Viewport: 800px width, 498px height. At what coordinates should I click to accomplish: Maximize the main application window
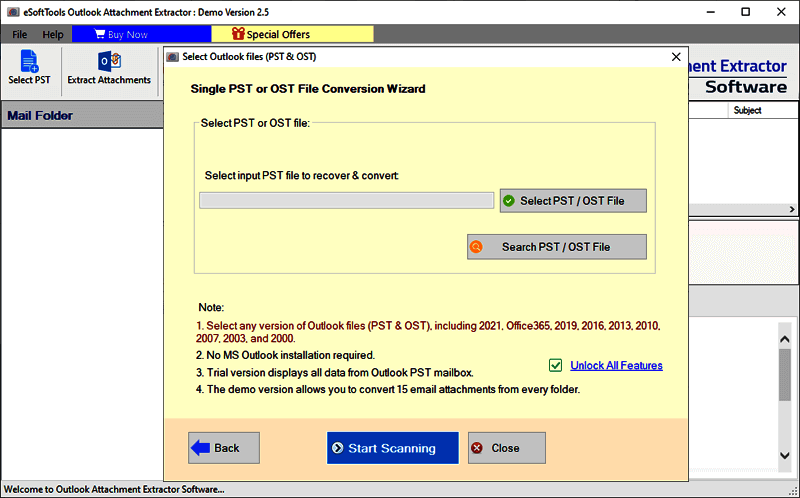(745, 12)
